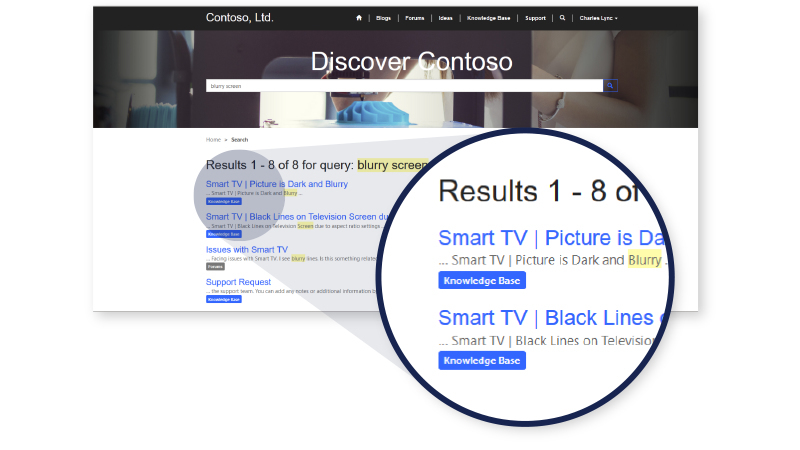Click Knowledge Base tag under Black Lines result
The height and width of the screenshot is (450, 800).
pos(223,234)
